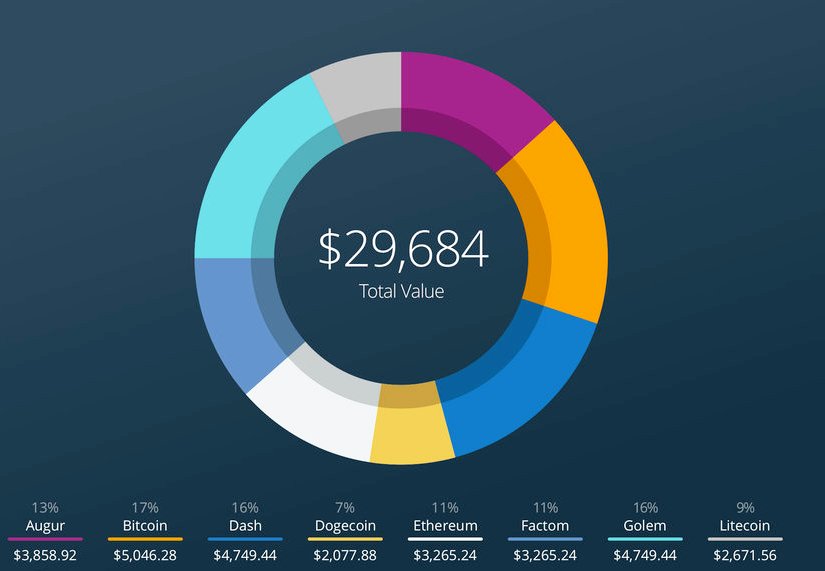Click the Litecoin legend label
Screen dimensions: 825x571
[745, 525]
